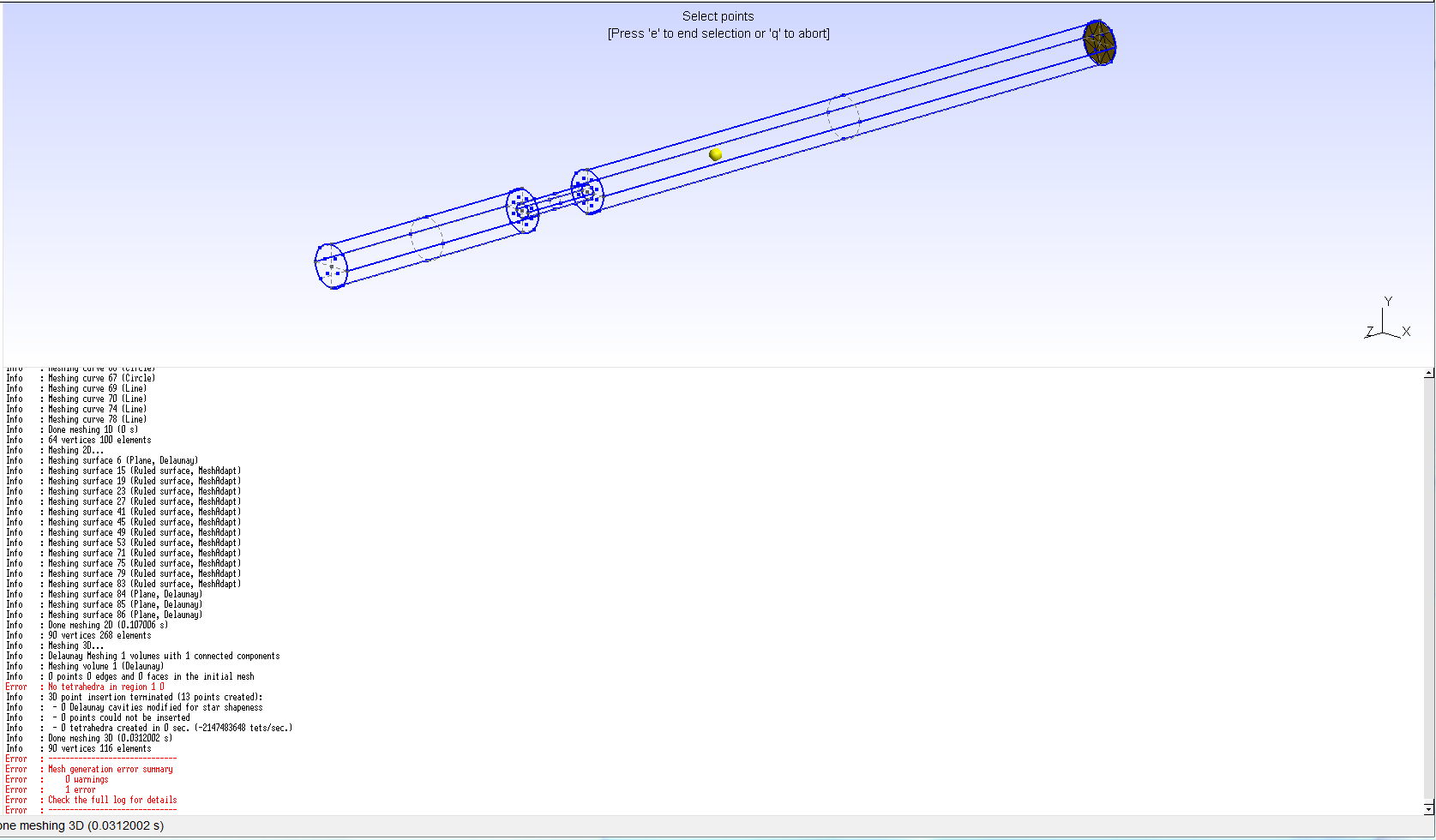Viewport: 1436px width, 840px height.
Task: Click the "Select points" prompt text
Action: coord(718,16)
